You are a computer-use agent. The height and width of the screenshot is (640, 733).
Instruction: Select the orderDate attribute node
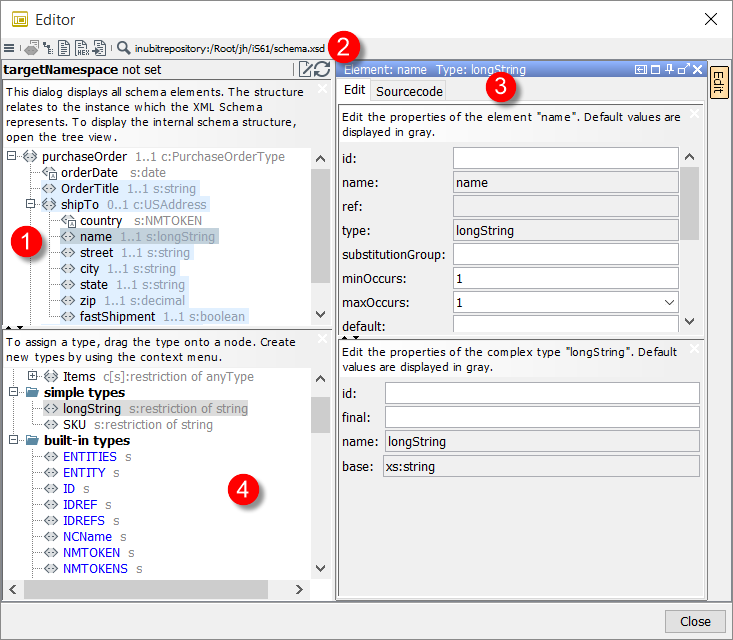pyautogui.click(x=104, y=173)
